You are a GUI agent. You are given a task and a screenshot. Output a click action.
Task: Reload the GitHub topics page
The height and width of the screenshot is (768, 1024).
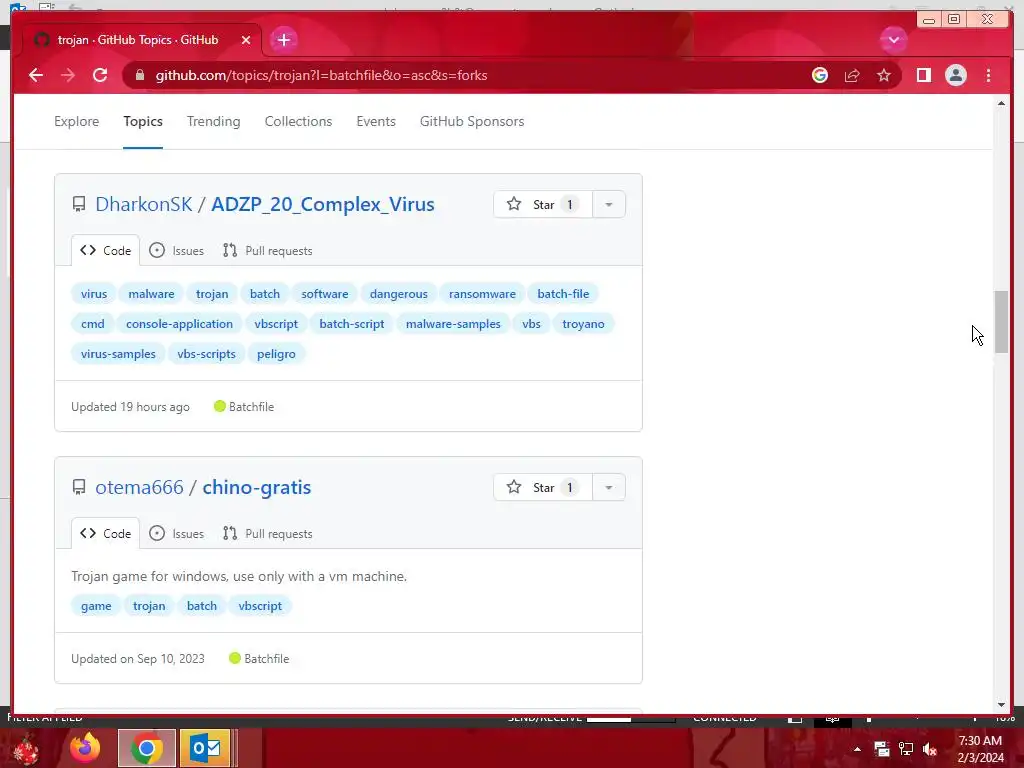coord(100,75)
